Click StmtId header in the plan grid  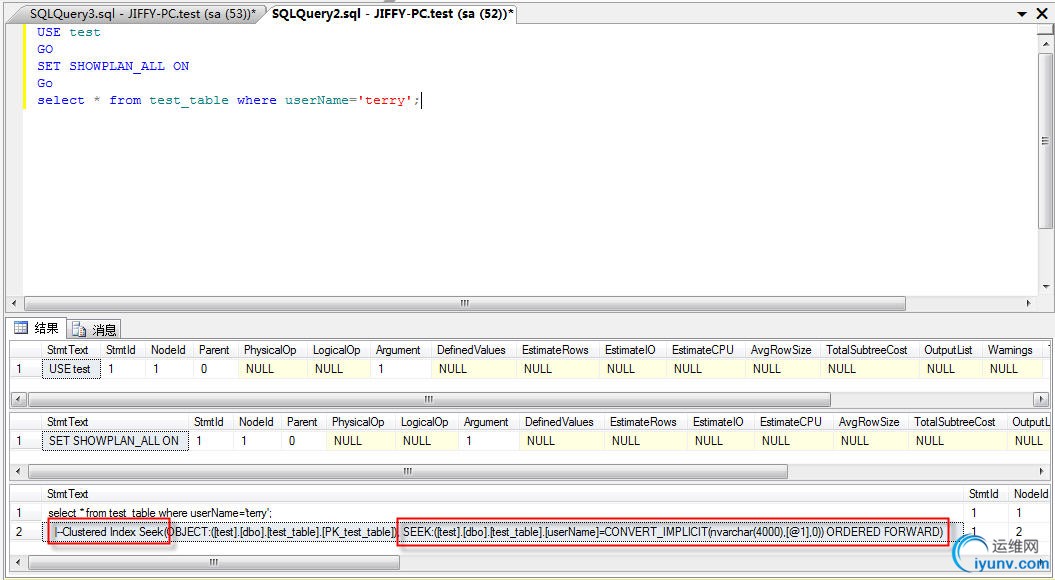click(x=984, y=494)
